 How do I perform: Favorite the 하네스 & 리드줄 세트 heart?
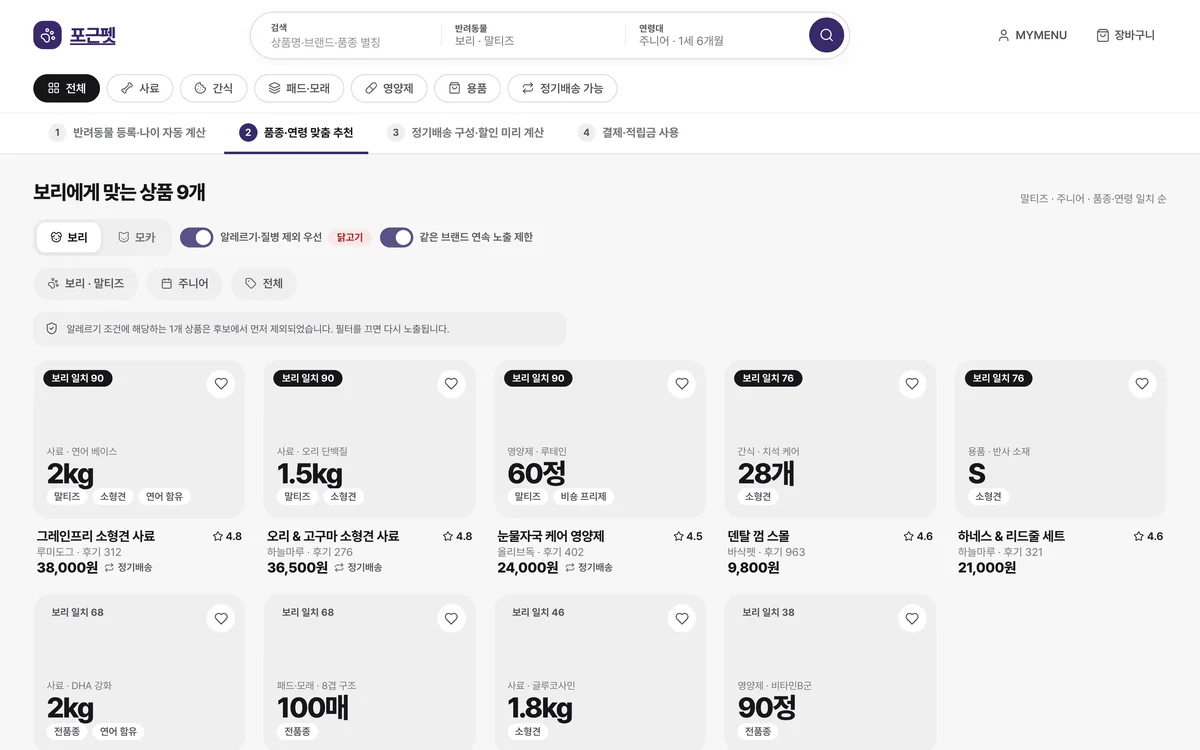(x=1142, y=383)
